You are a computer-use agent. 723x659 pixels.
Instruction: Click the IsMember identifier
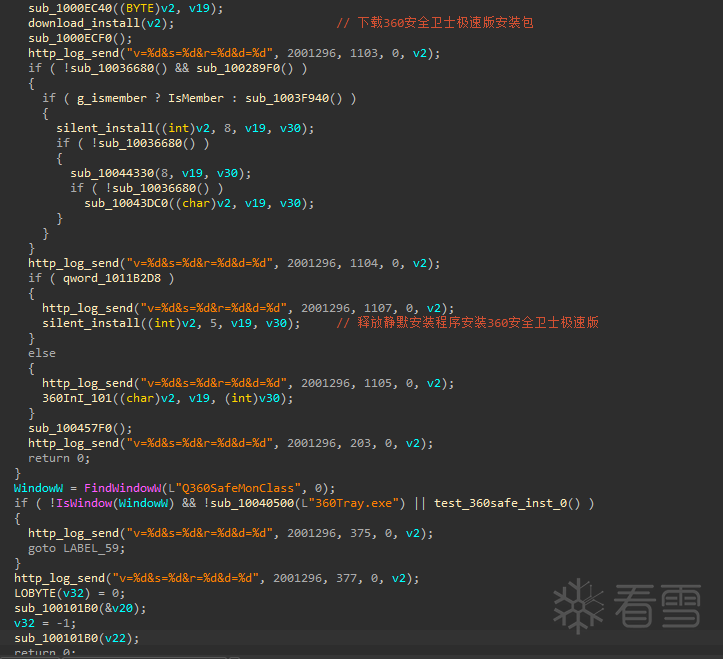[x=196, y=98]
